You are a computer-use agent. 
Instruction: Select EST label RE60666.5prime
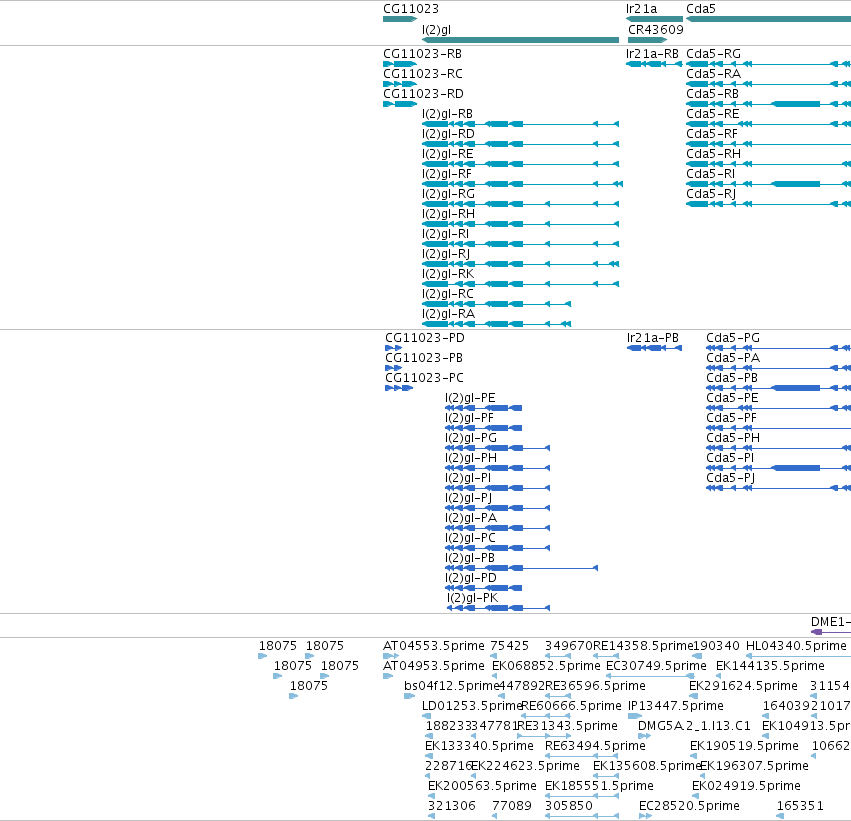[x=571, y=707]
